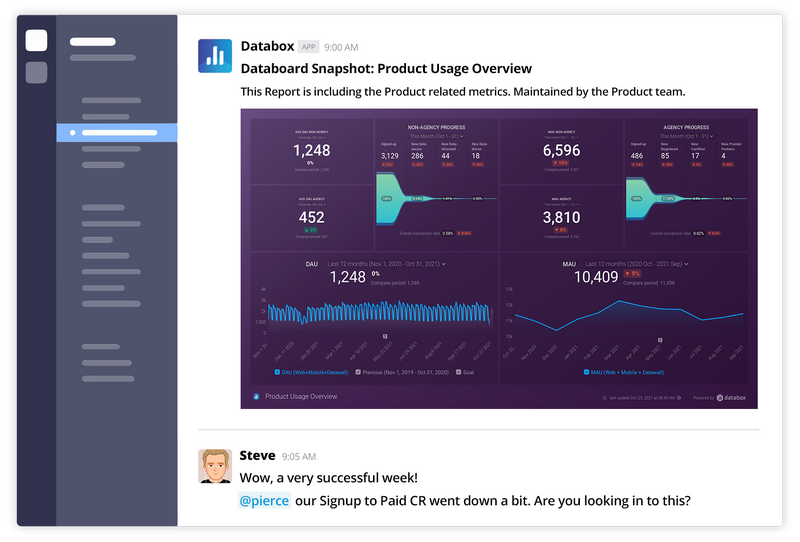Screen dimensions: 800x542
Task: Open Agency Progress This Month date dropdown
Action: 686,136
